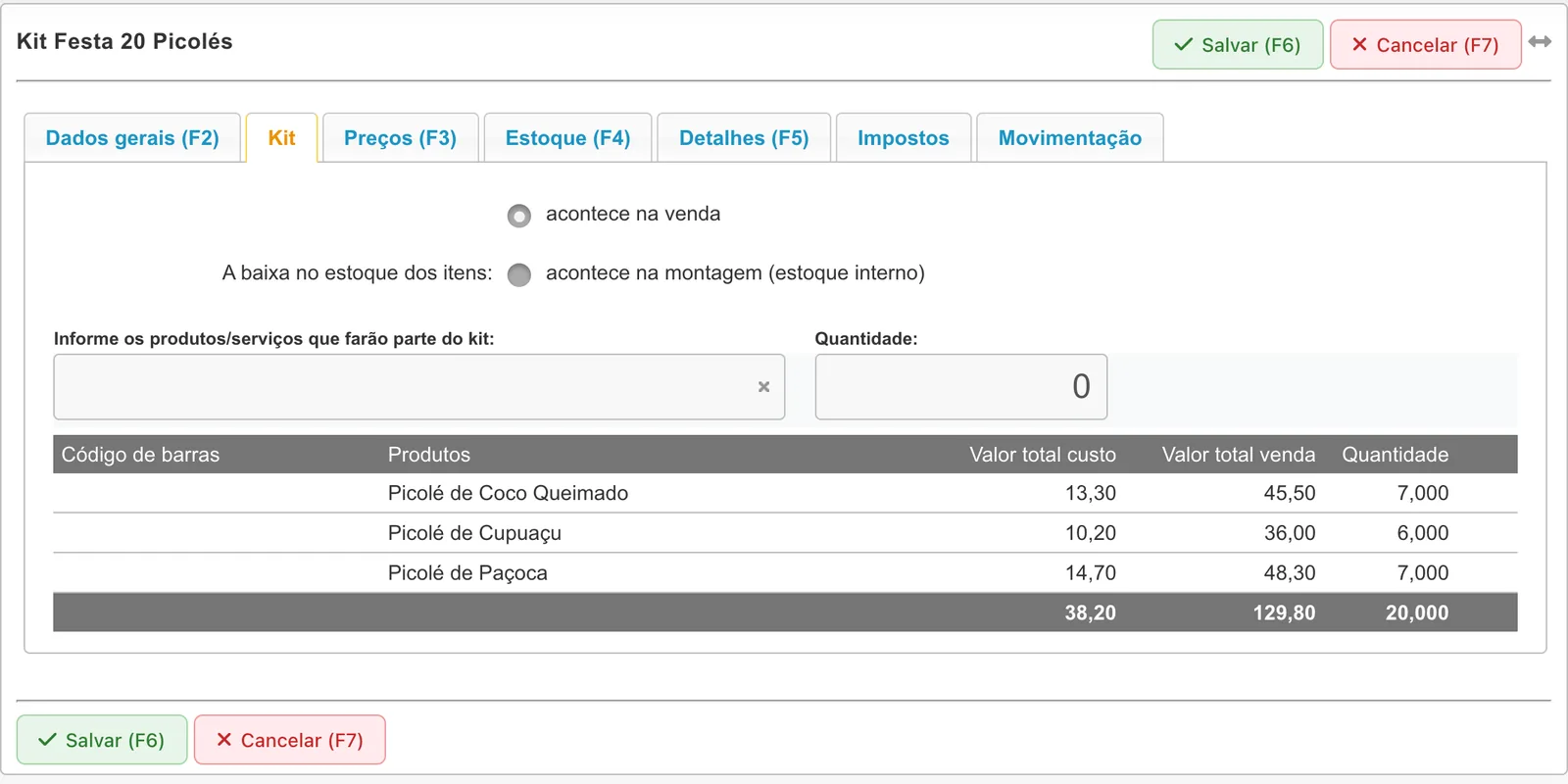Select 'acontece na montagem (estoque interno)' radio
This screenshot has height=784, width=1568.
(519, 274)
